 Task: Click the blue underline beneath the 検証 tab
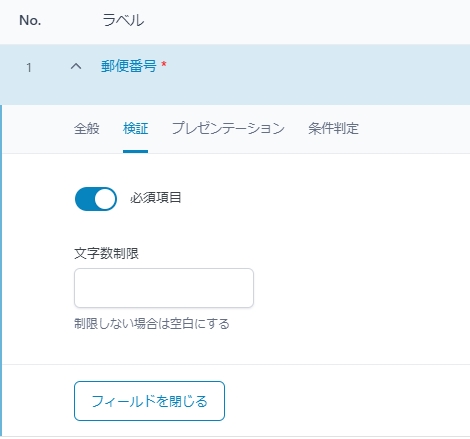[x=135, y=152]
